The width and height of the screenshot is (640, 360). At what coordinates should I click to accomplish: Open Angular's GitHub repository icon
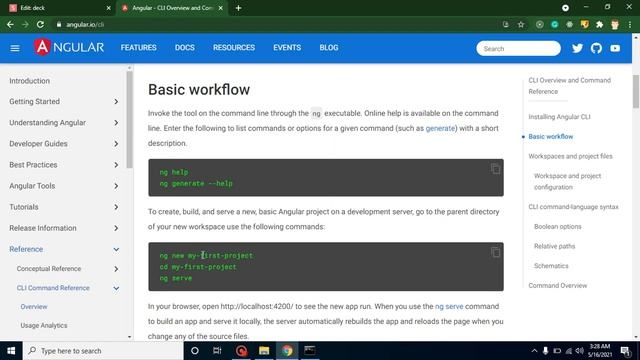[x=596, y=48]
